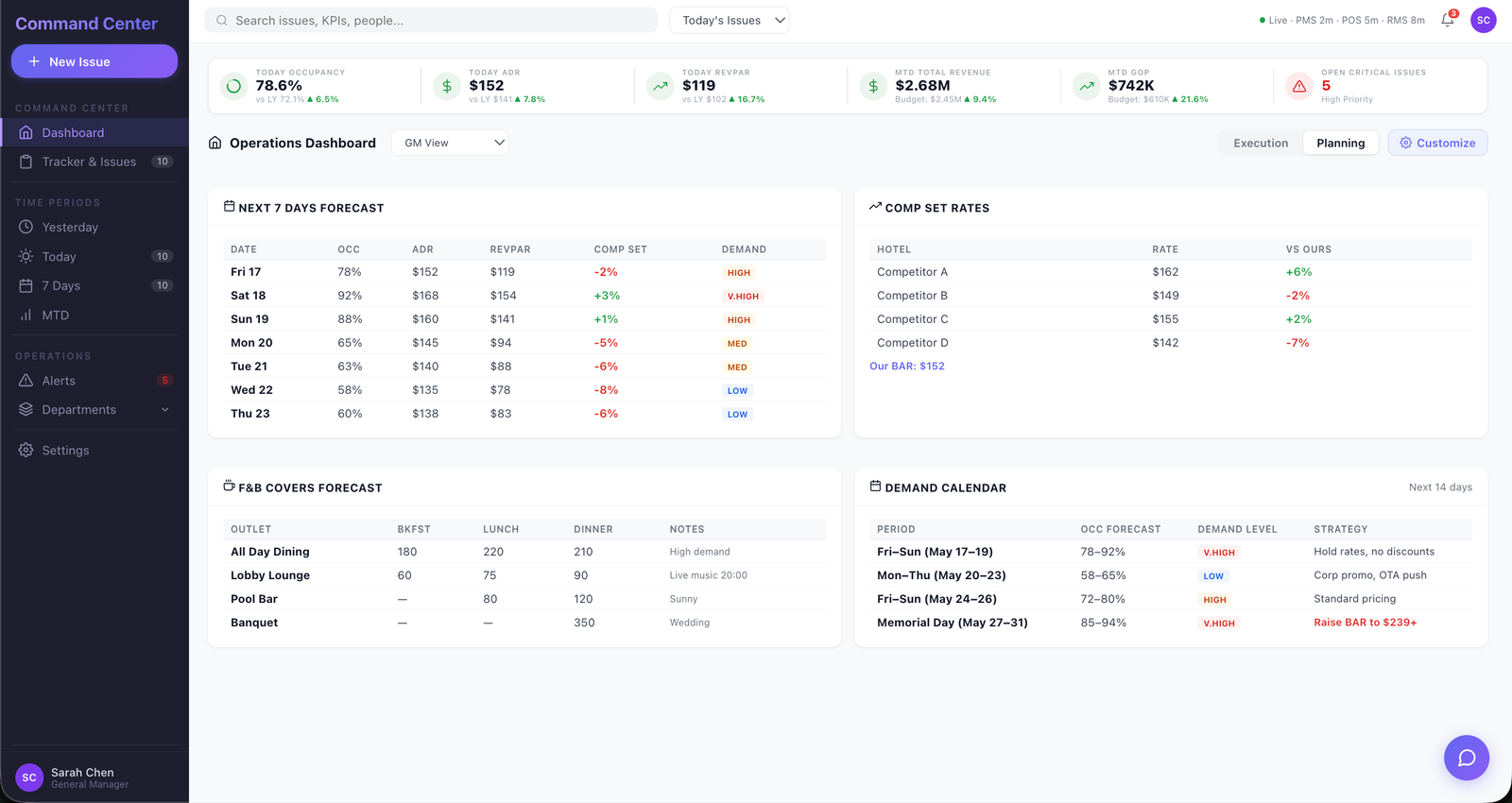The width and height of the screenshot is (1512, 803).
Task: Click the MTD total revenue dollar icon
Action: pos(873,86)
